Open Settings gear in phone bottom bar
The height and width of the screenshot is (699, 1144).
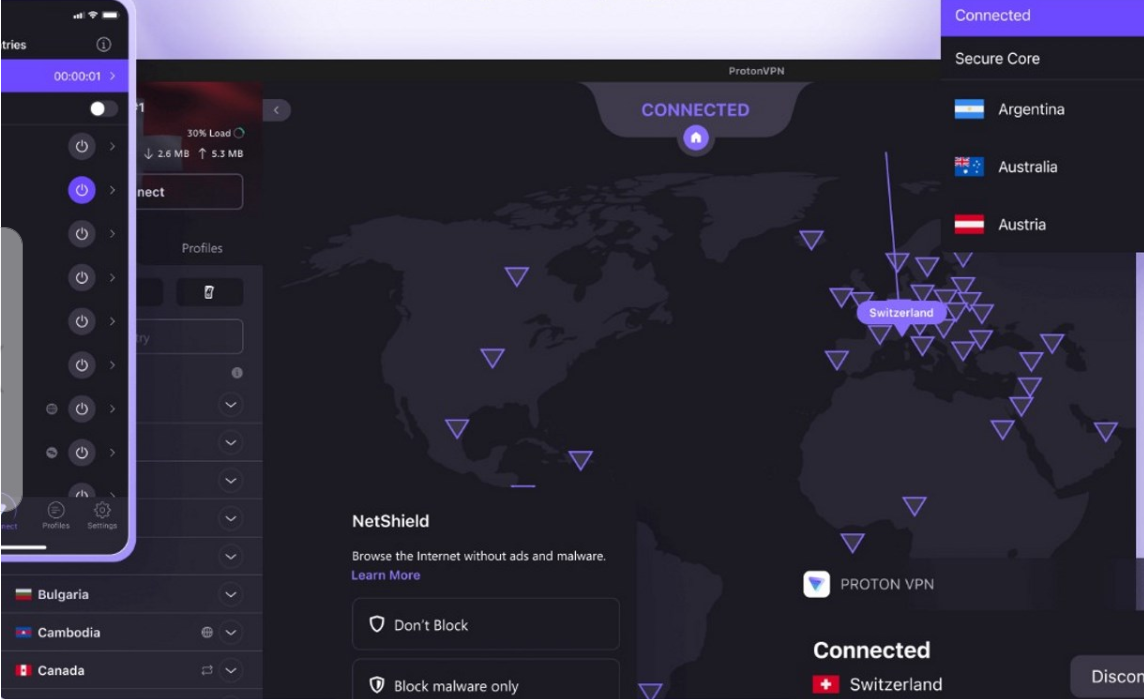[x=102, y=515]
